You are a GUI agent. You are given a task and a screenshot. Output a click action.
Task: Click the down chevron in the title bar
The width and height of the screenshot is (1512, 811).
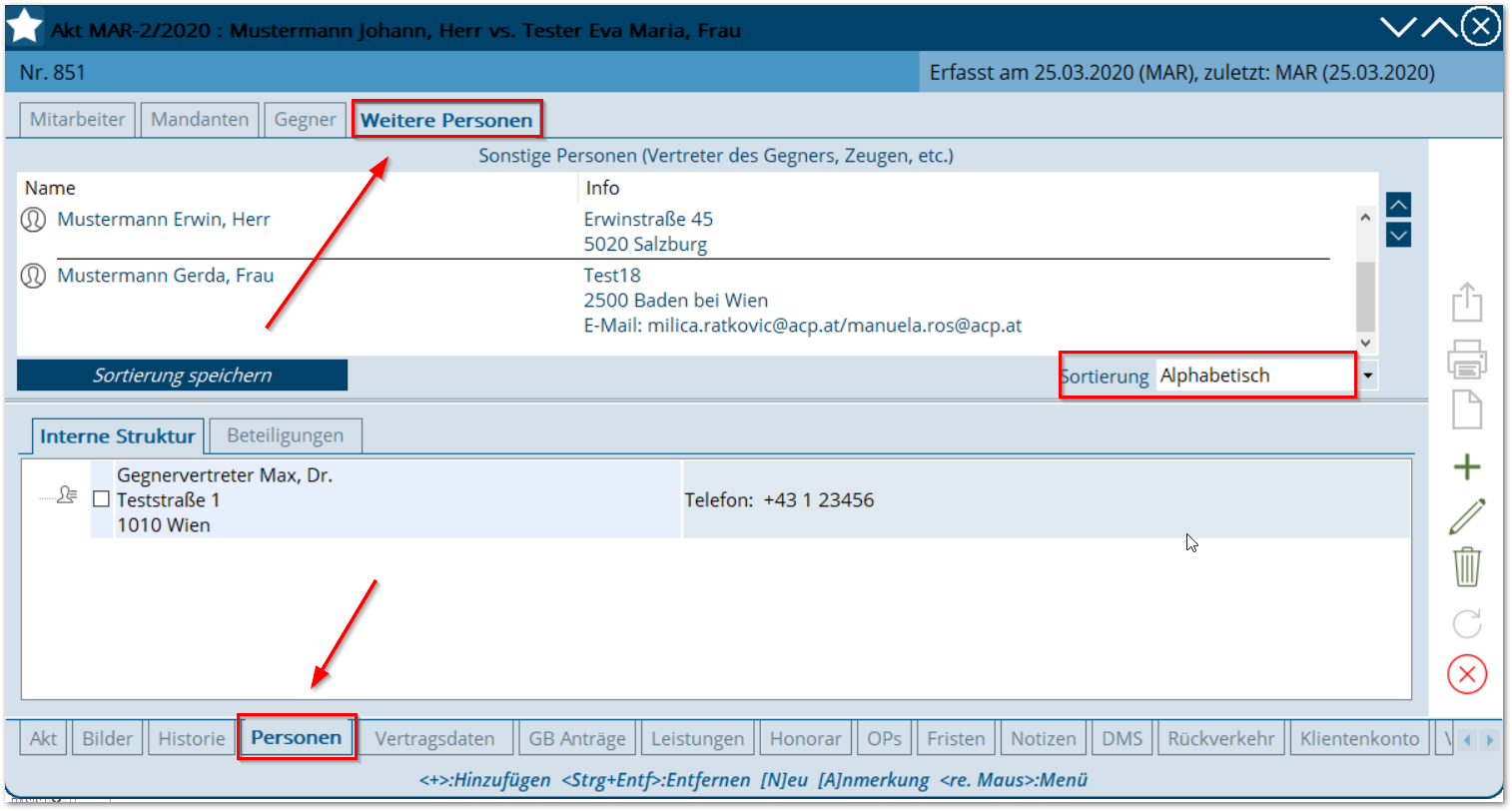point(1398,27)
